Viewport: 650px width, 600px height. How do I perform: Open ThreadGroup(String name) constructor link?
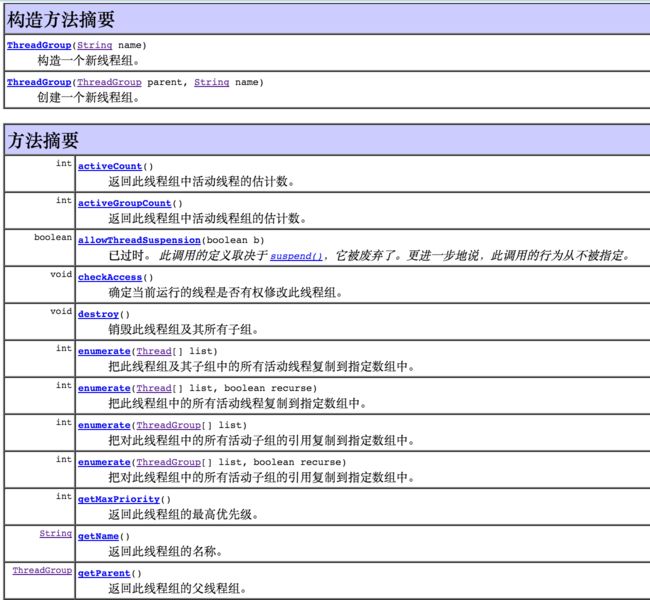pyautogui.click(x=39, y=45)
